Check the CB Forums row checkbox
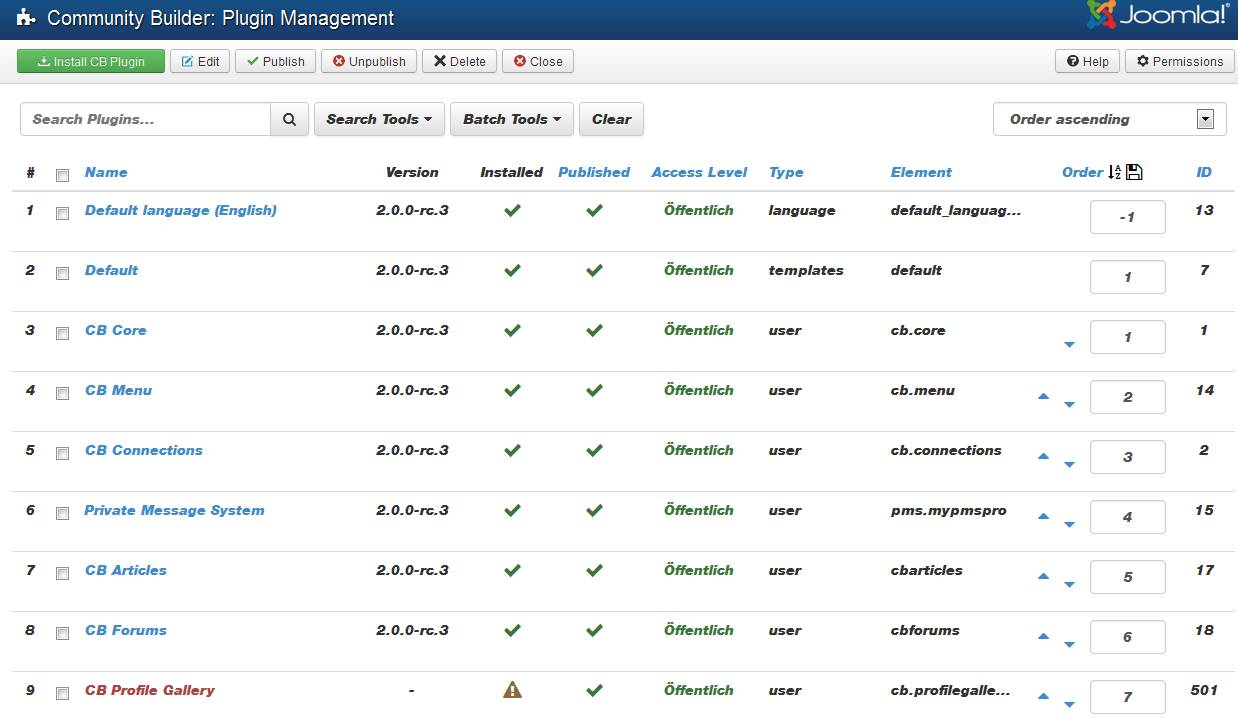This screenshot has height=721, width=1238. 62,633
